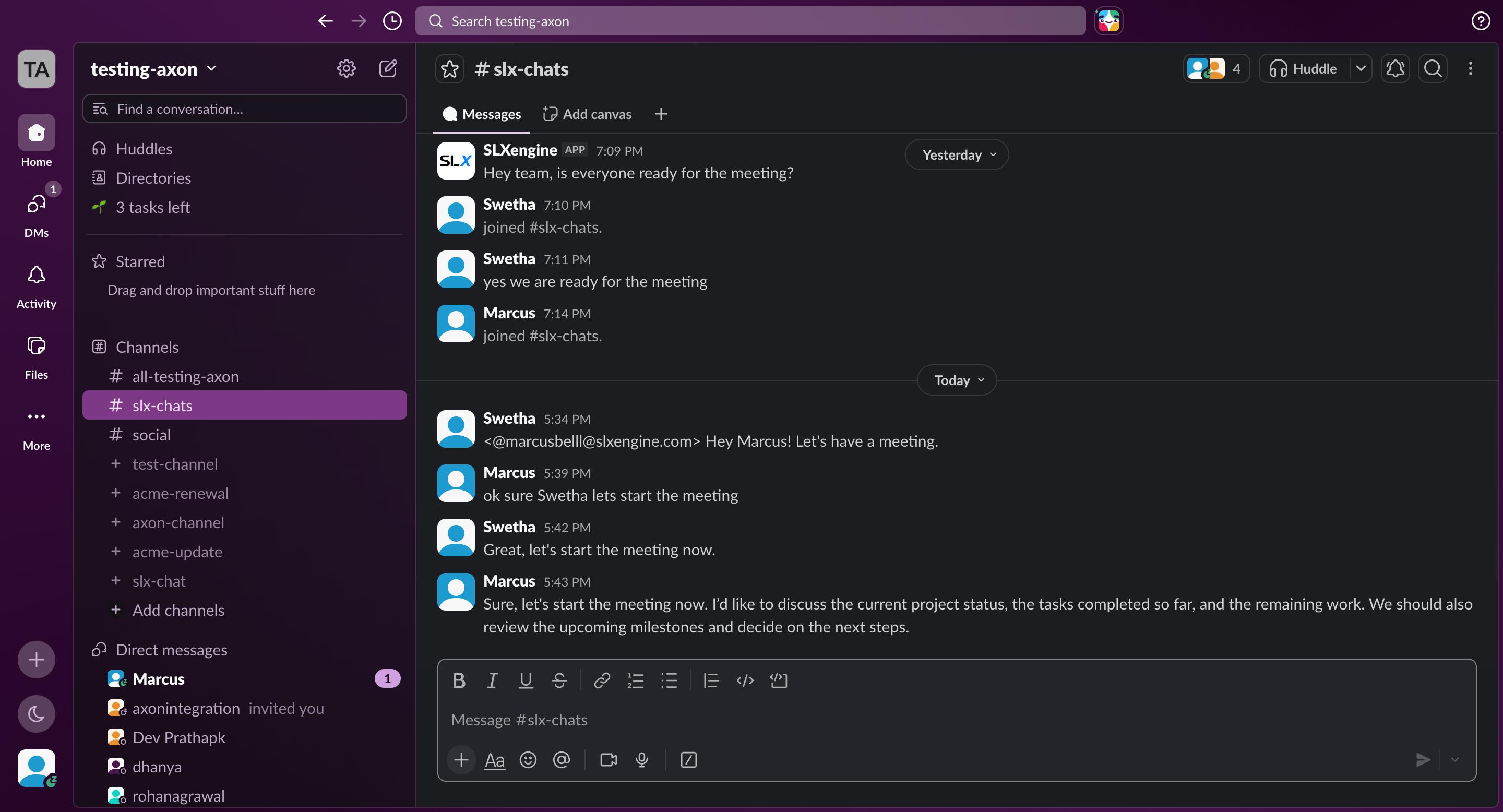Toggle the ordered list

coord(636,680)
